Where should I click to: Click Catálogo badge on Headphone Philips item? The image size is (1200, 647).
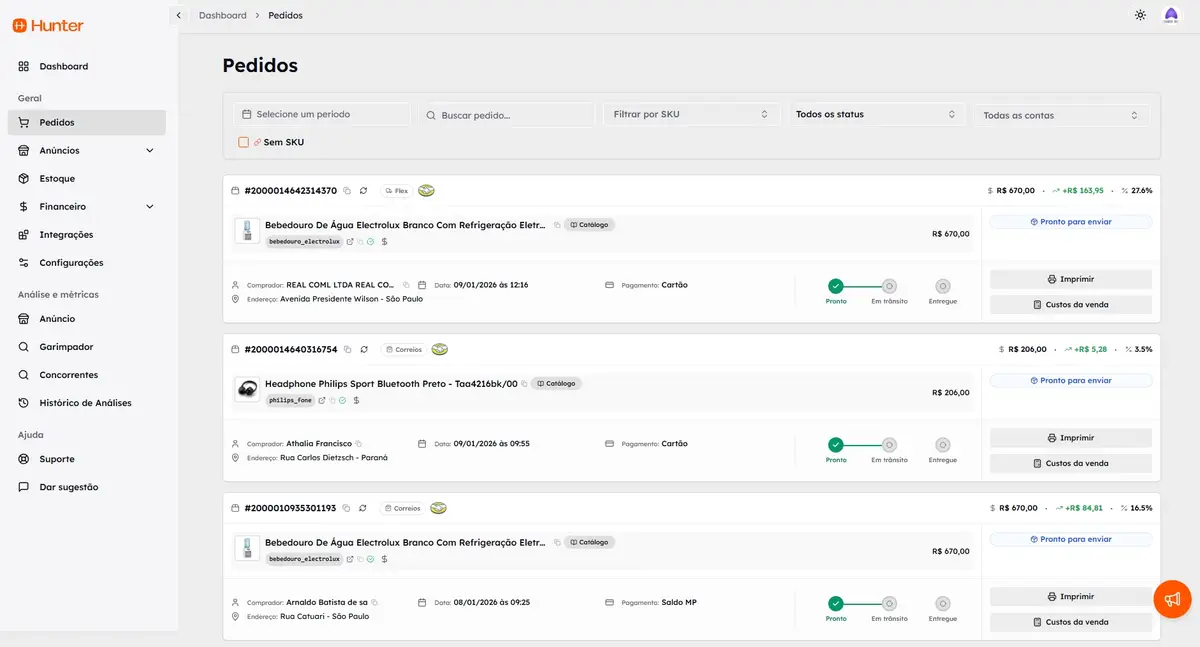pyautogui.click(x=556, y=383)
